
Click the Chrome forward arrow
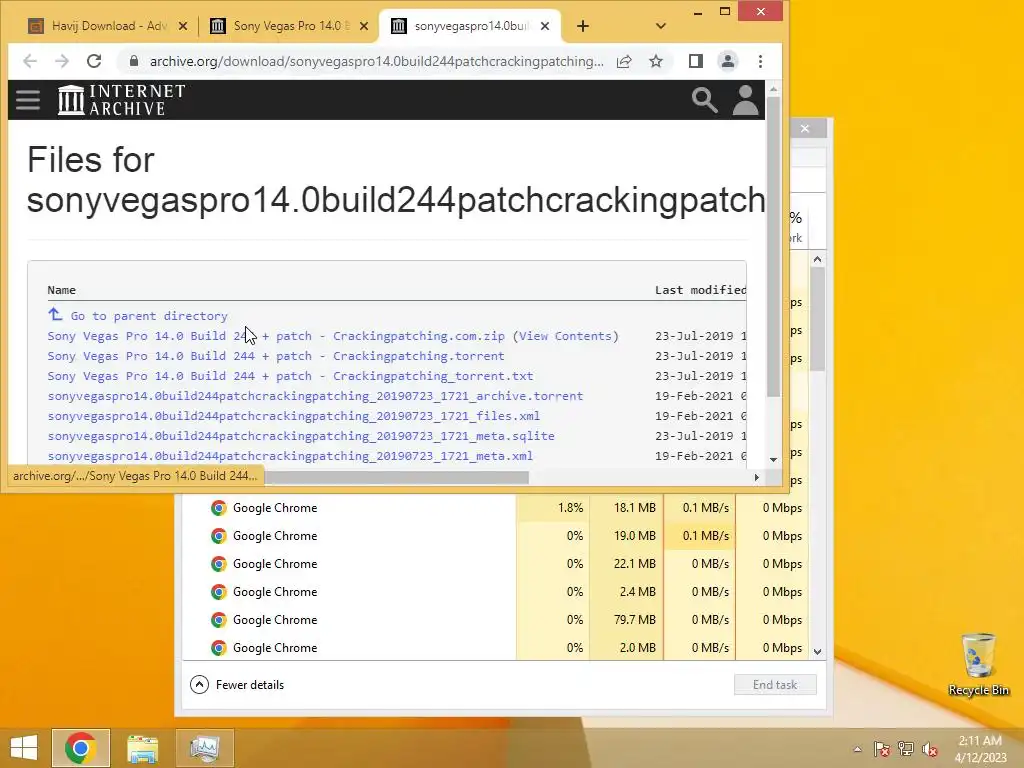point(62,61)
